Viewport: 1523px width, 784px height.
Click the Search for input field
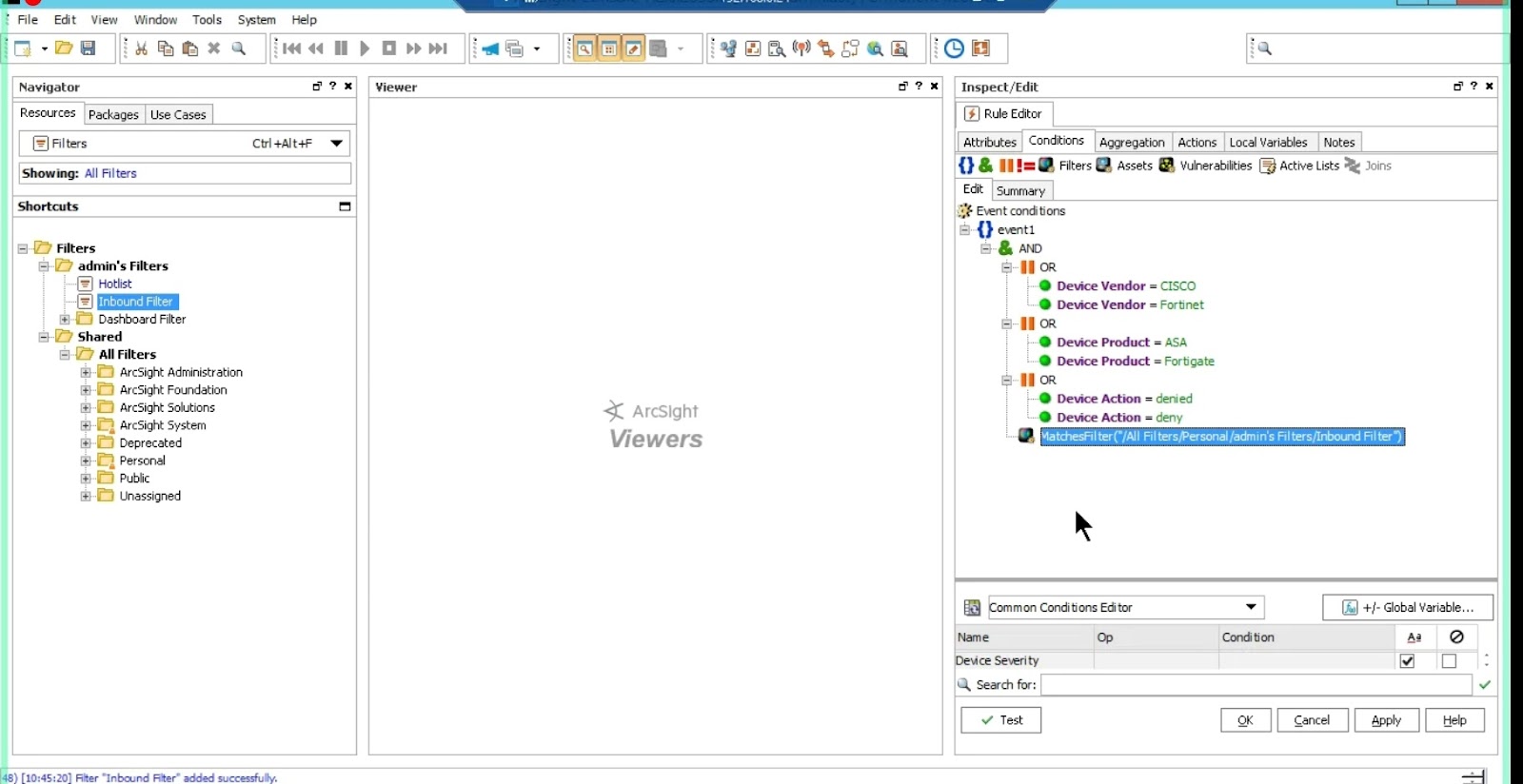(1256, 685)
